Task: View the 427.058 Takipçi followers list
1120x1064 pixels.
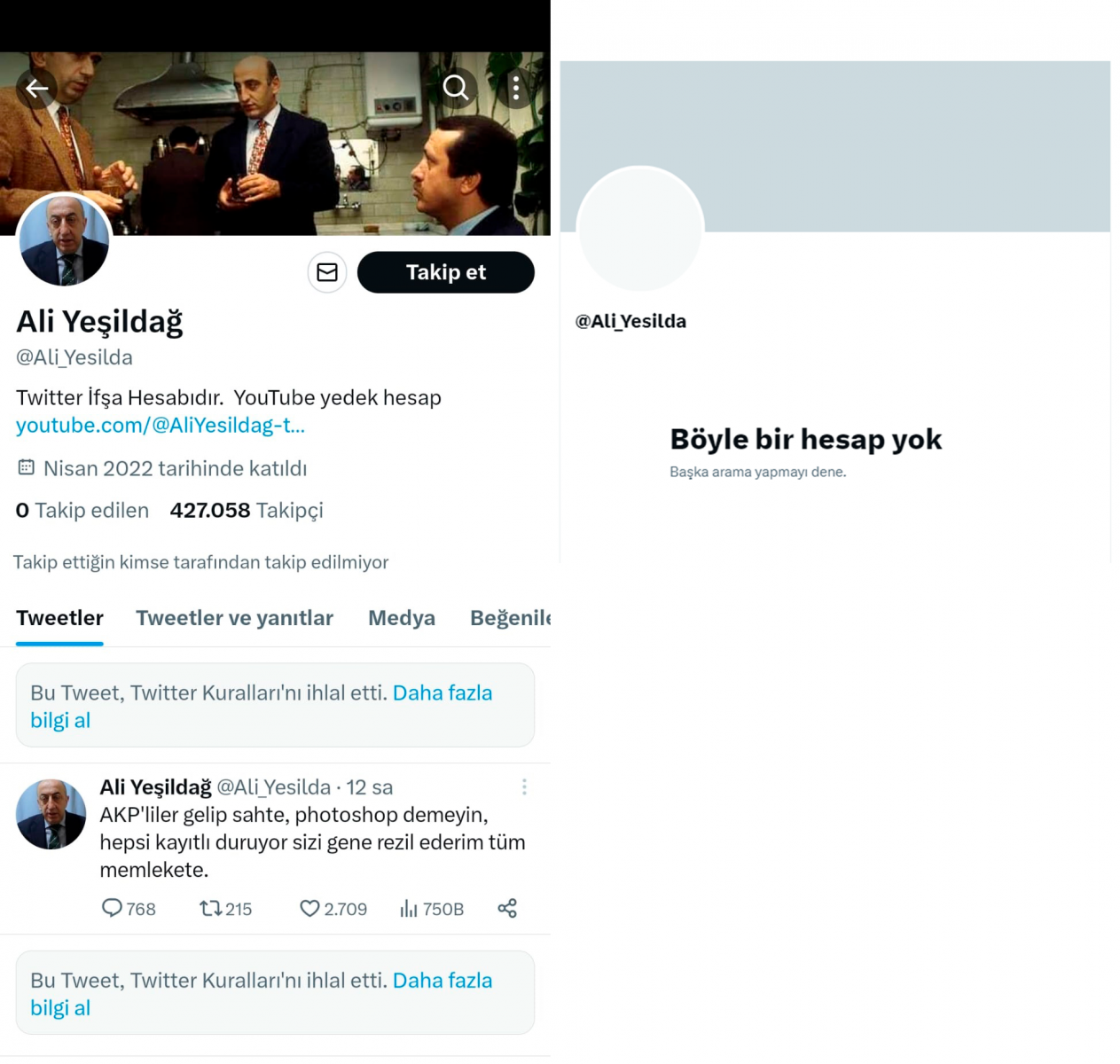Action: pos(247,511)
